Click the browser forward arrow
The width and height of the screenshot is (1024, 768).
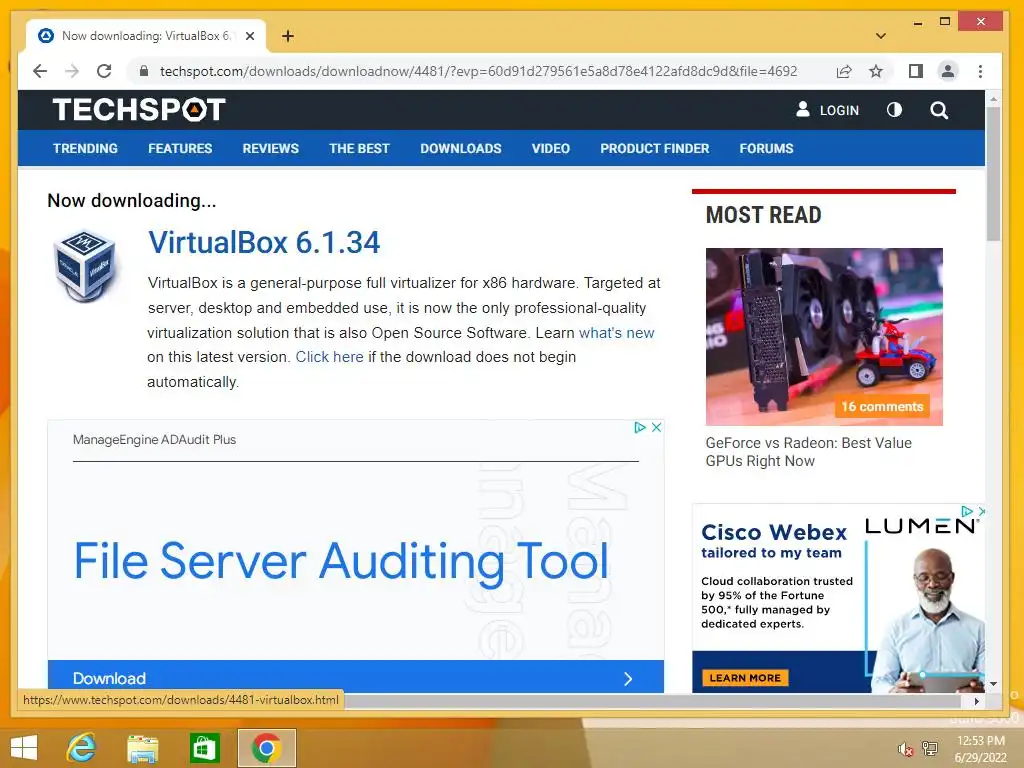coord(72,71)
